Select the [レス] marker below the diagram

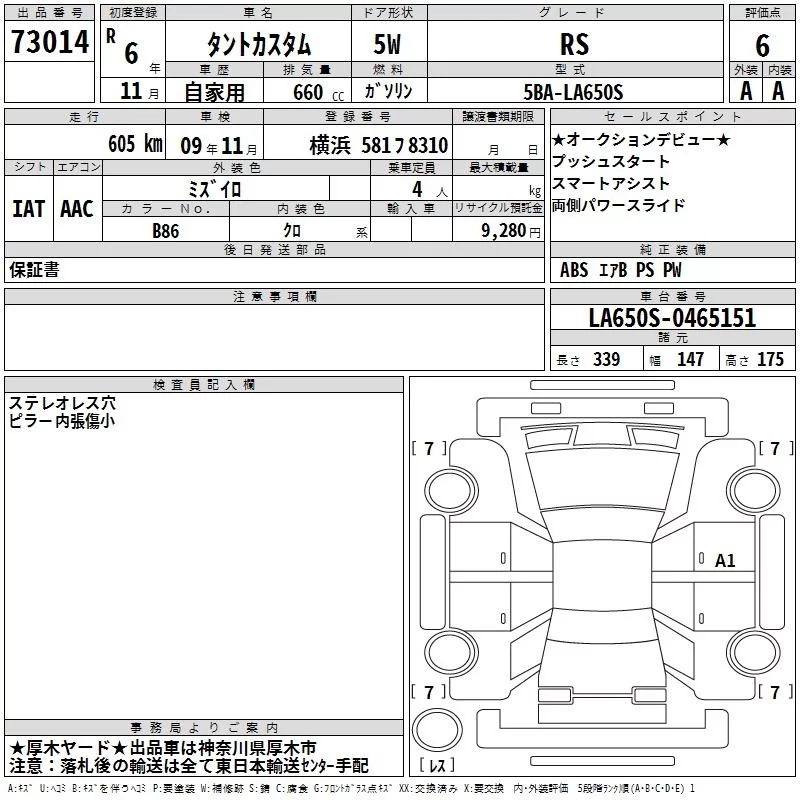click(x=438, y=766)
